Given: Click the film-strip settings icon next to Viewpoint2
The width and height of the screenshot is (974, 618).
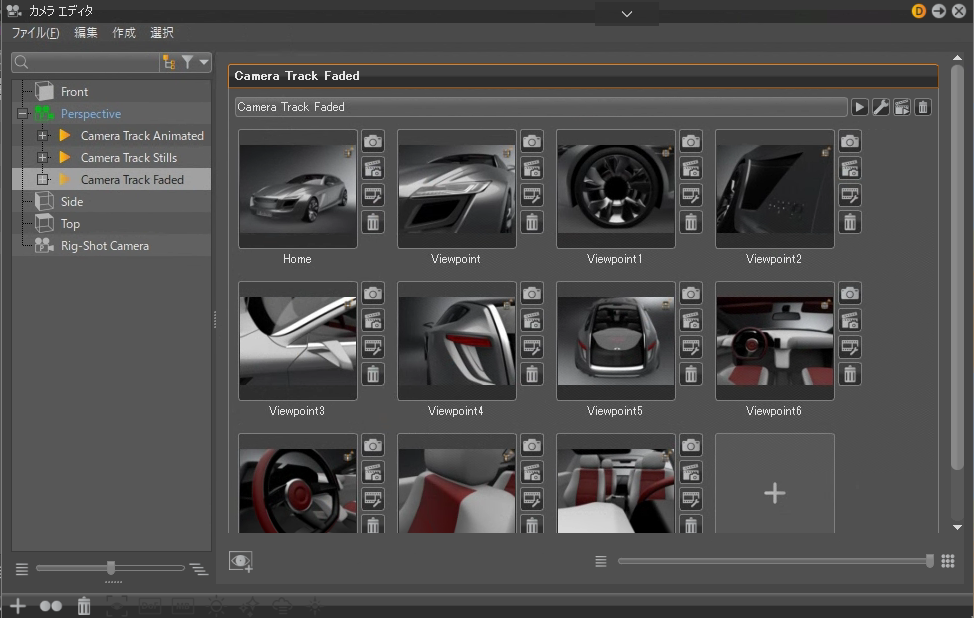Looking at the screenshot, I should (x=849, y=195).
